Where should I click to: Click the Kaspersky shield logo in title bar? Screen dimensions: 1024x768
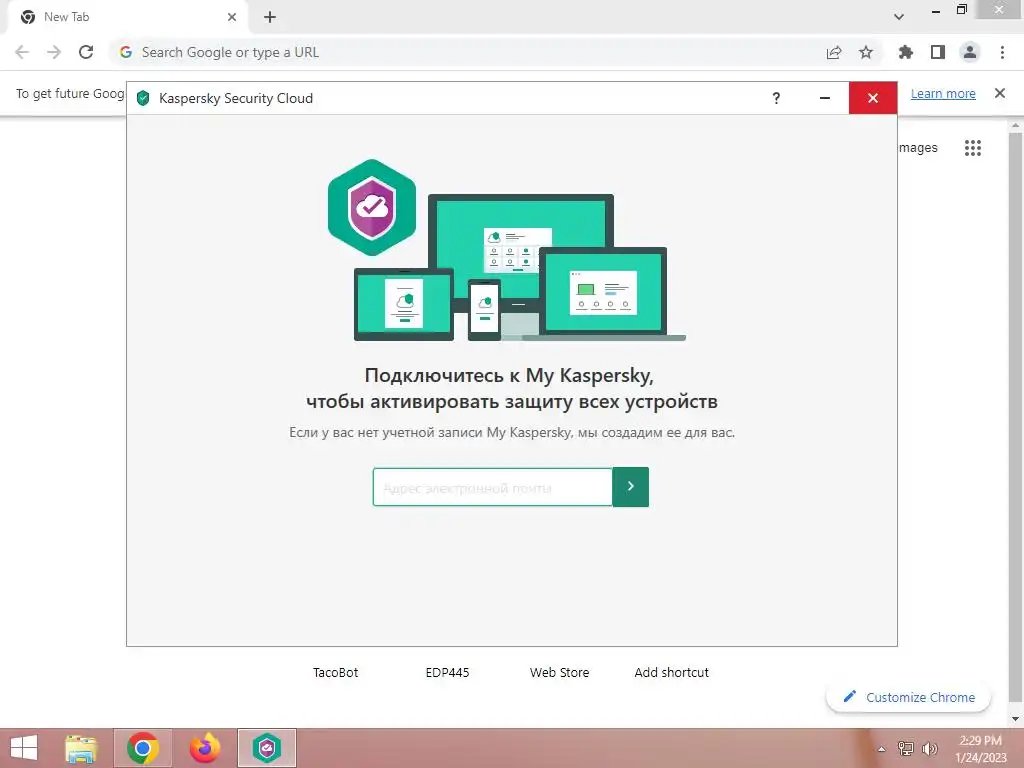click(x=143, y=98)
